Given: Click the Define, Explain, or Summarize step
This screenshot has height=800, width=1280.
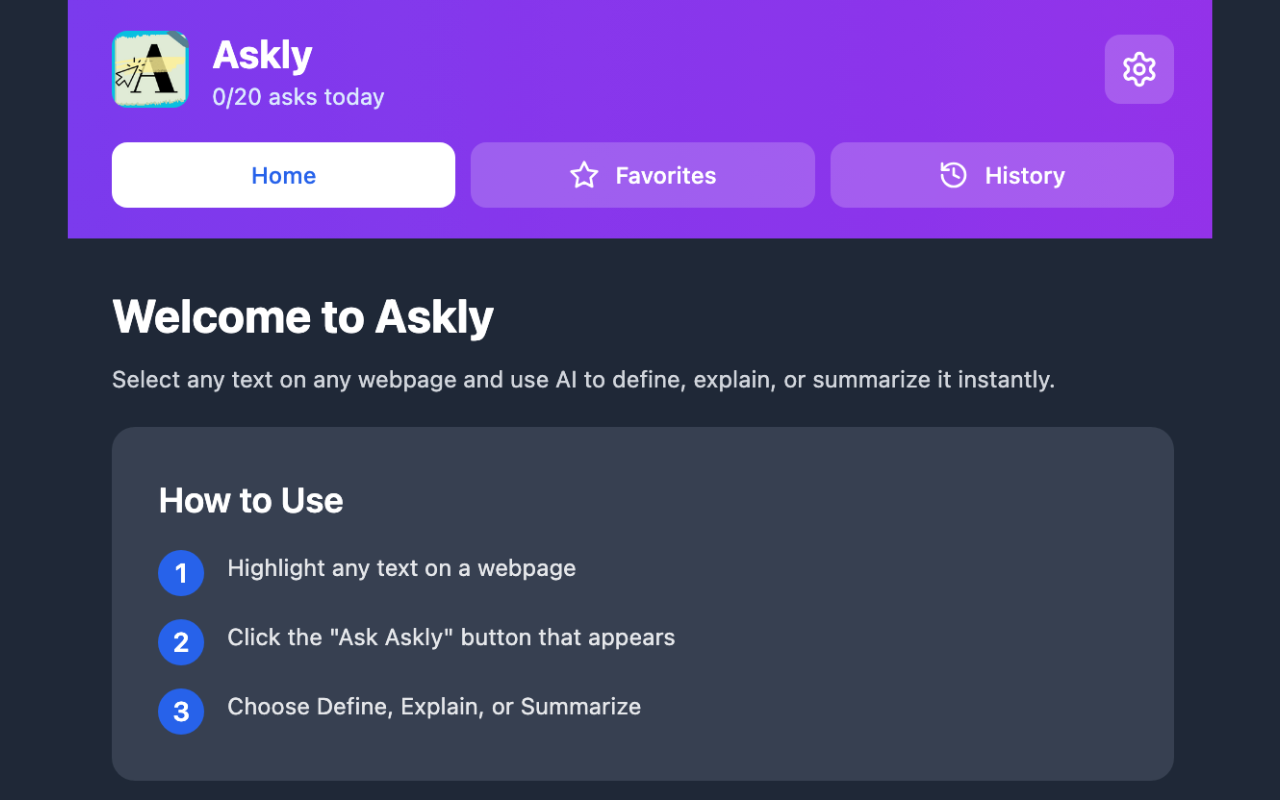Looking at the screenshot, I should [x=434, y=706].
